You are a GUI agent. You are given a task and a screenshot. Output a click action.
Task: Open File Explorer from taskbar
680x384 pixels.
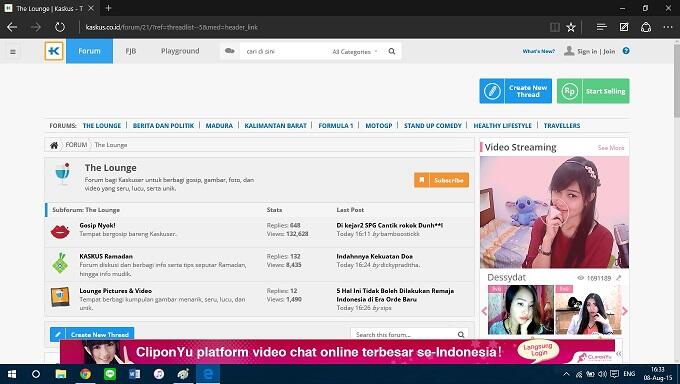point(61,374)
